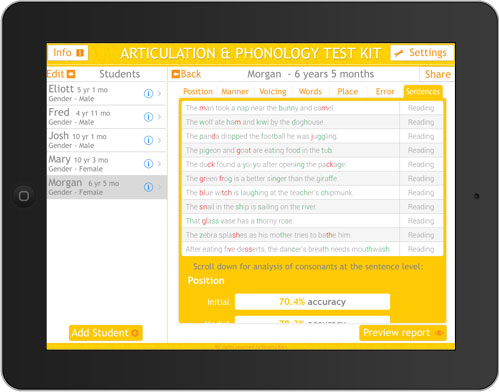Select sentence "The snail in the ship"

[x=291, y=207]
